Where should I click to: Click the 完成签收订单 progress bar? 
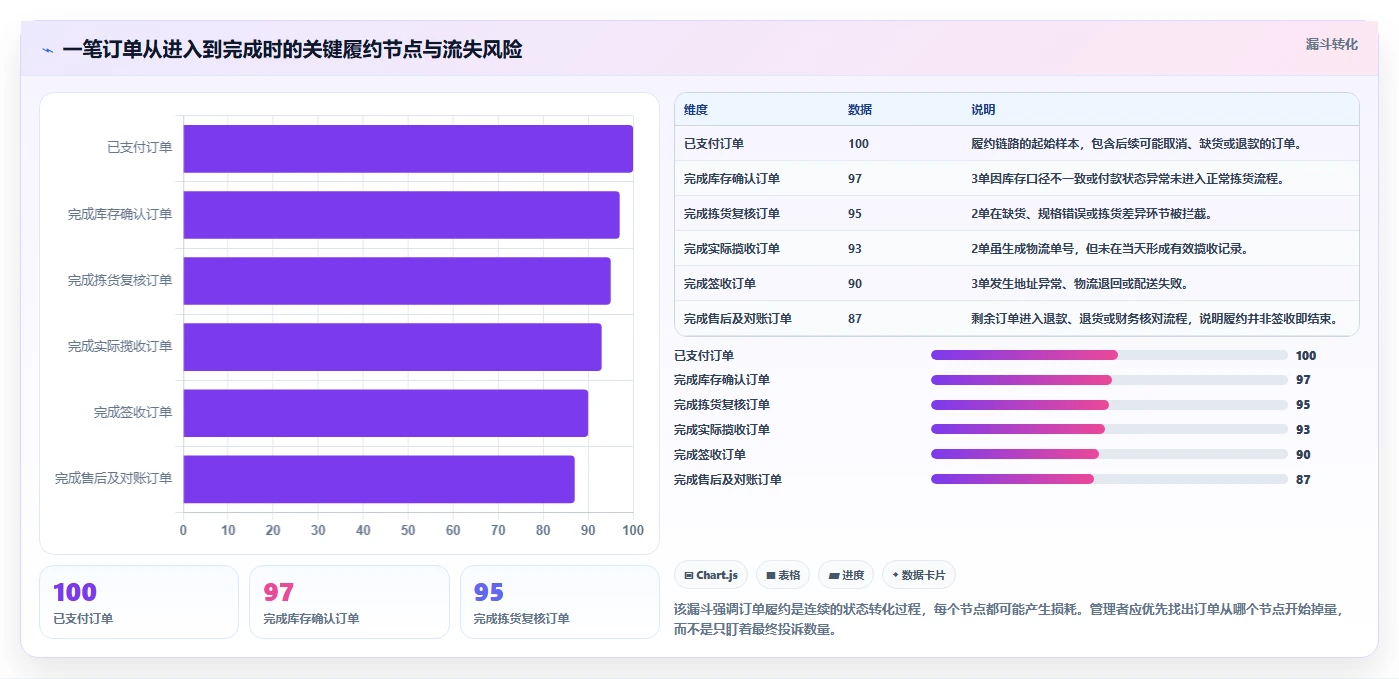(x=1109, y=454)
